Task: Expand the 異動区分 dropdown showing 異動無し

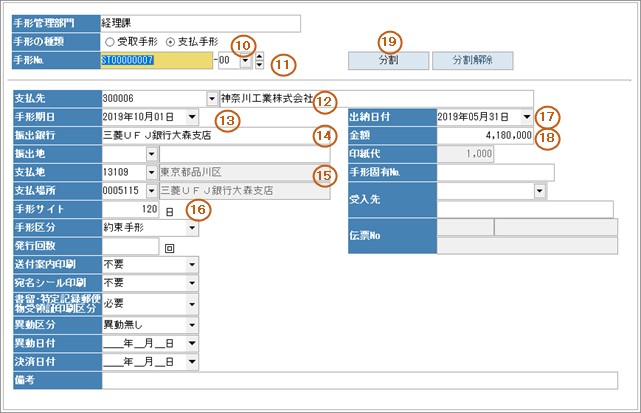Action: (191, 325)
